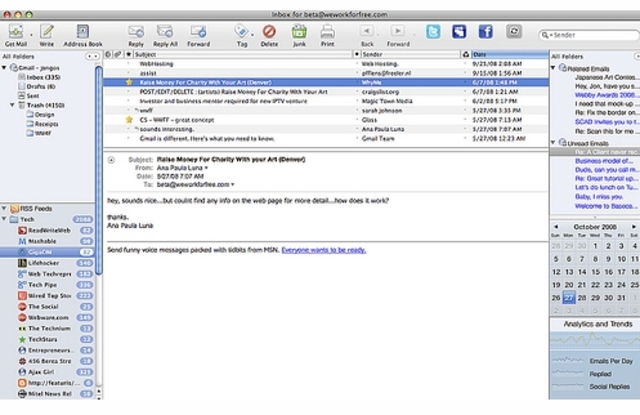Open the Mashable feed
640x415 pixels.
click(x=42, y=241)
